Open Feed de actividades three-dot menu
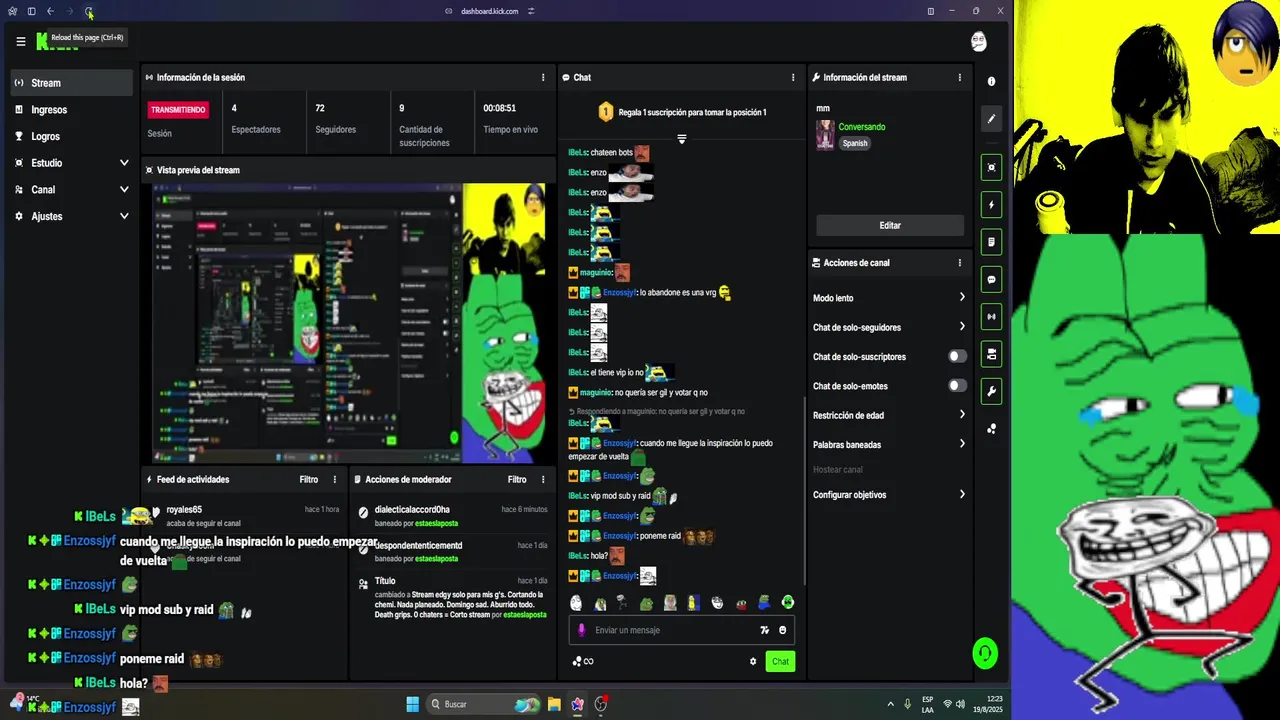The width and height of the screenshot is (1280, 720). click(334, 479)
